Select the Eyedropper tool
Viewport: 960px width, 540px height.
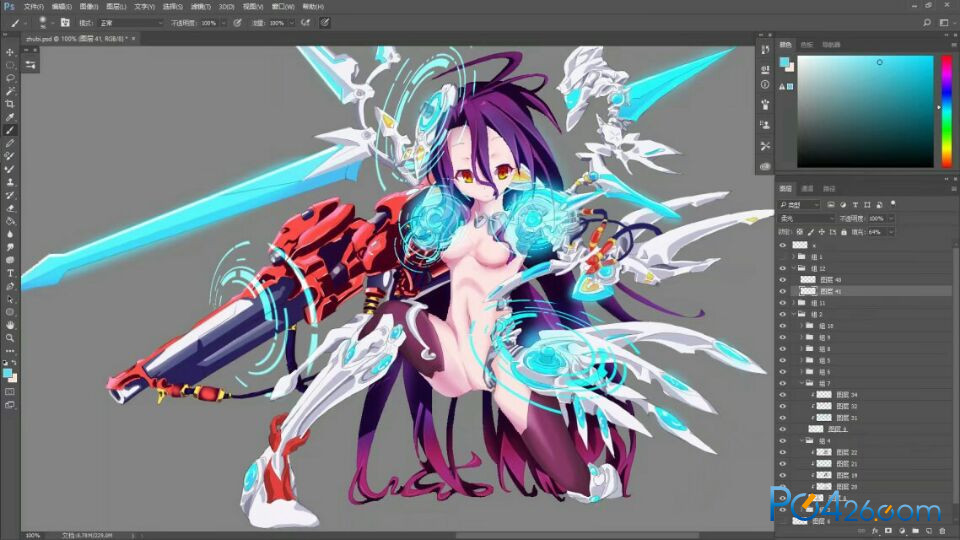pyautogui.click(x=10, y=116)
